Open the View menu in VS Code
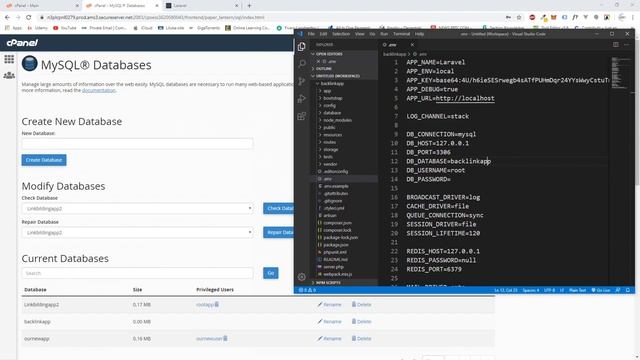 pos(360,34)
